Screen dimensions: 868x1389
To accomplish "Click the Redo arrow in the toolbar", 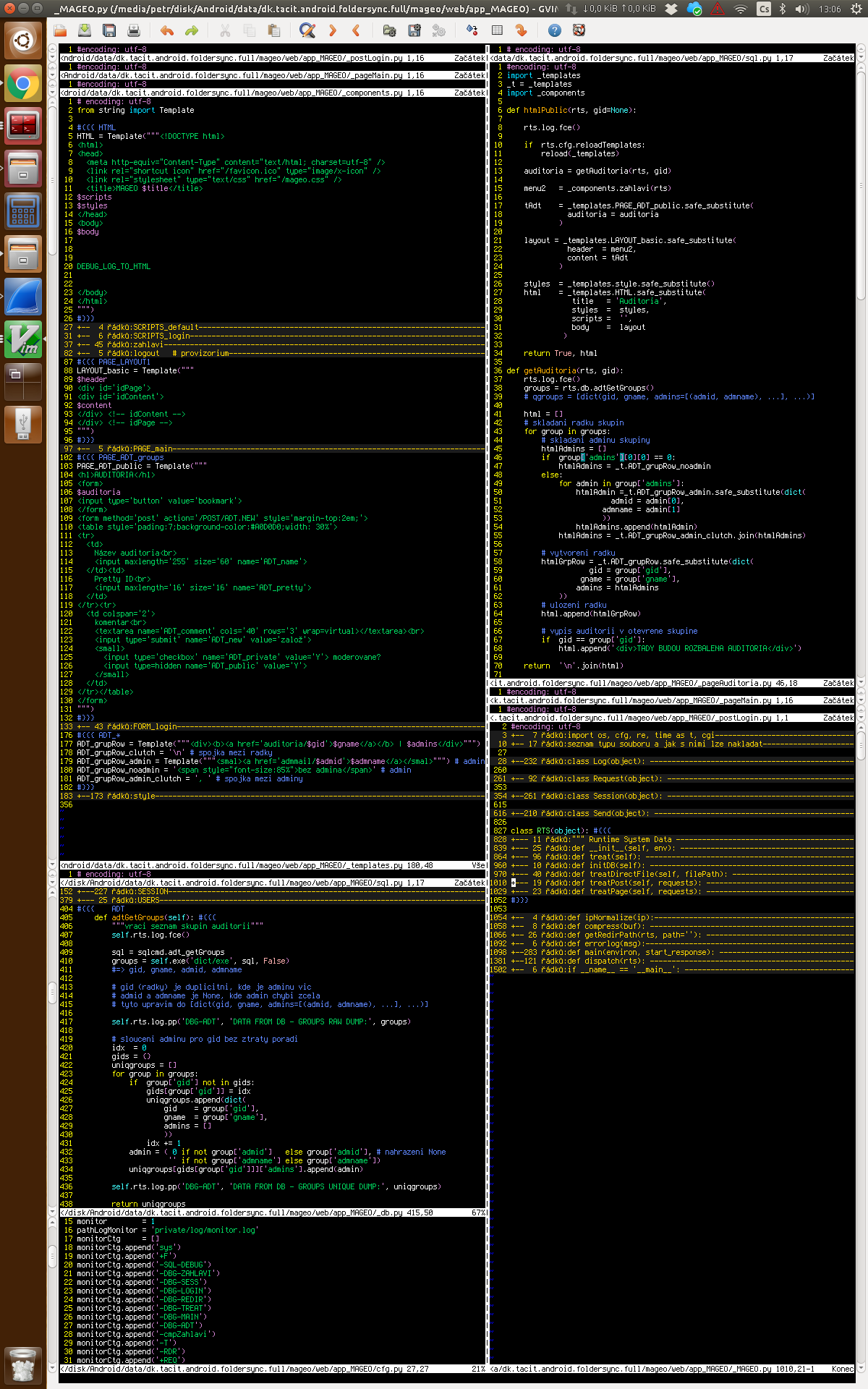I will tap(192, 30).
